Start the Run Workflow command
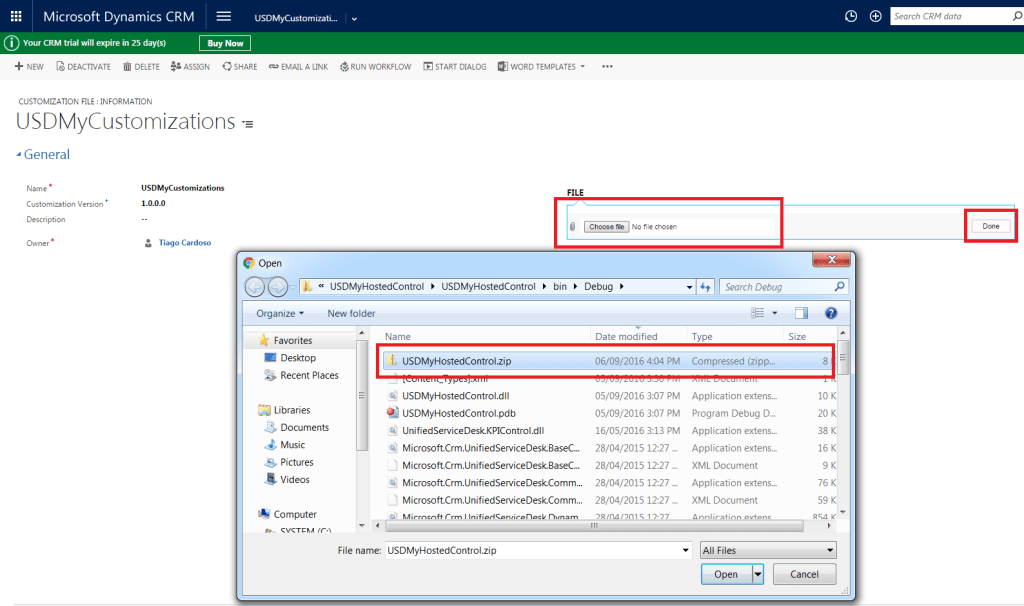This screenshot has height=606, width=1024. 345,66
